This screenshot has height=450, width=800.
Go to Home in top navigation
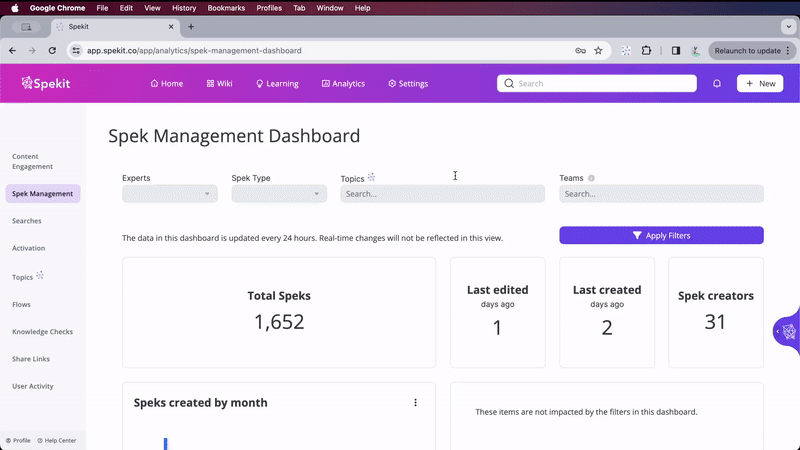(167, 84)
